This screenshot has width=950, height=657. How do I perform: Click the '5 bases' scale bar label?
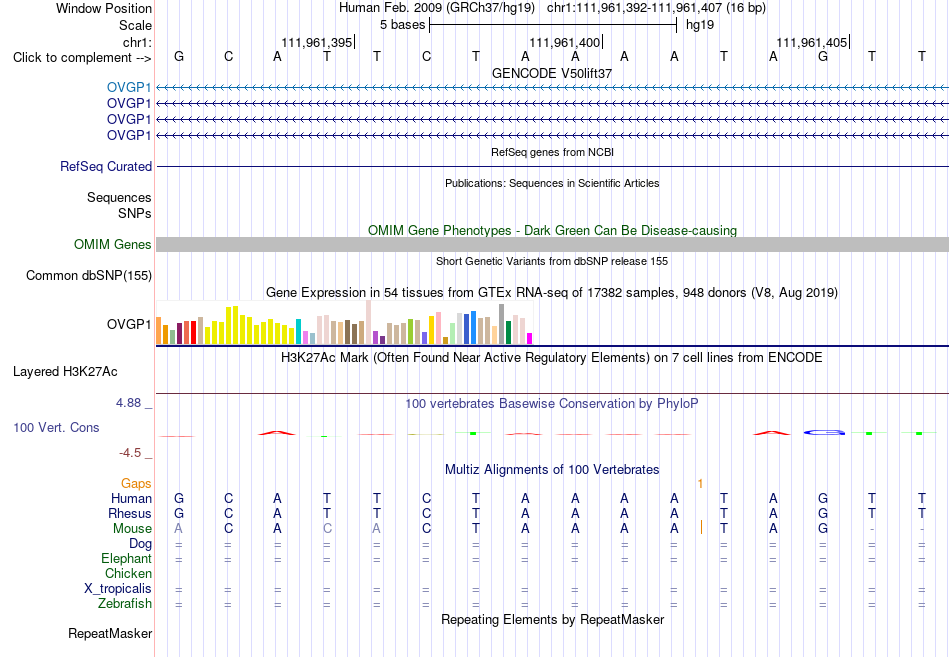402,25
